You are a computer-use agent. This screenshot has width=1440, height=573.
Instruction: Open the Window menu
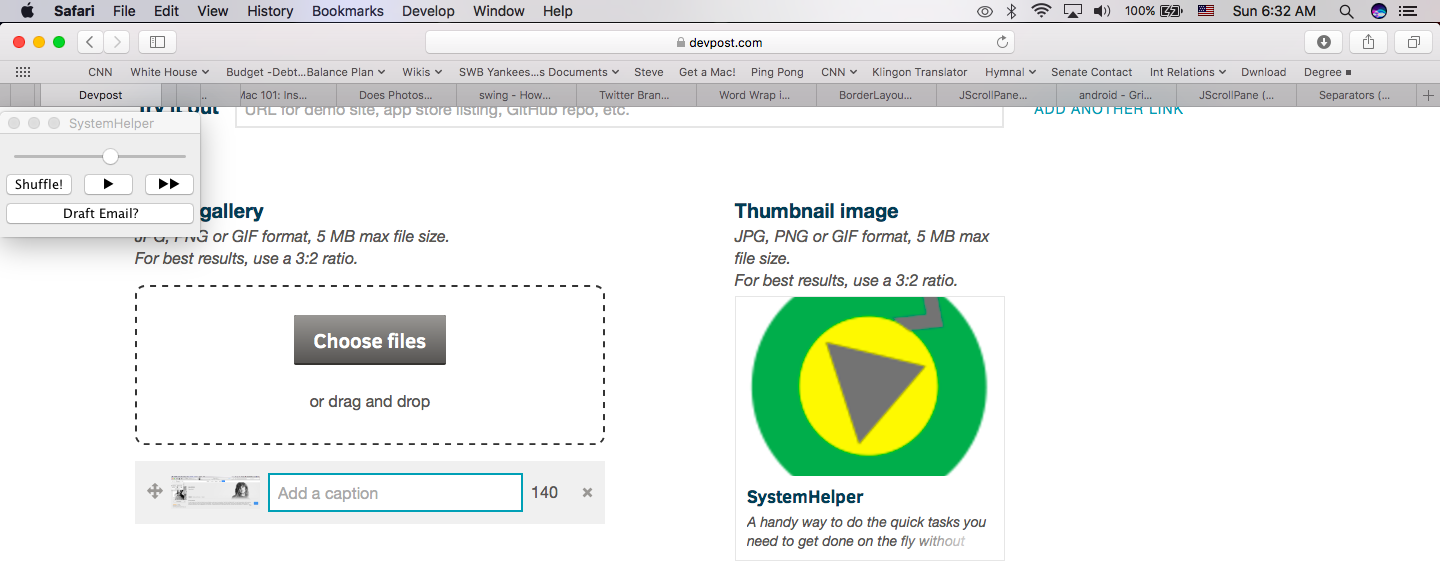click(499, 11)
